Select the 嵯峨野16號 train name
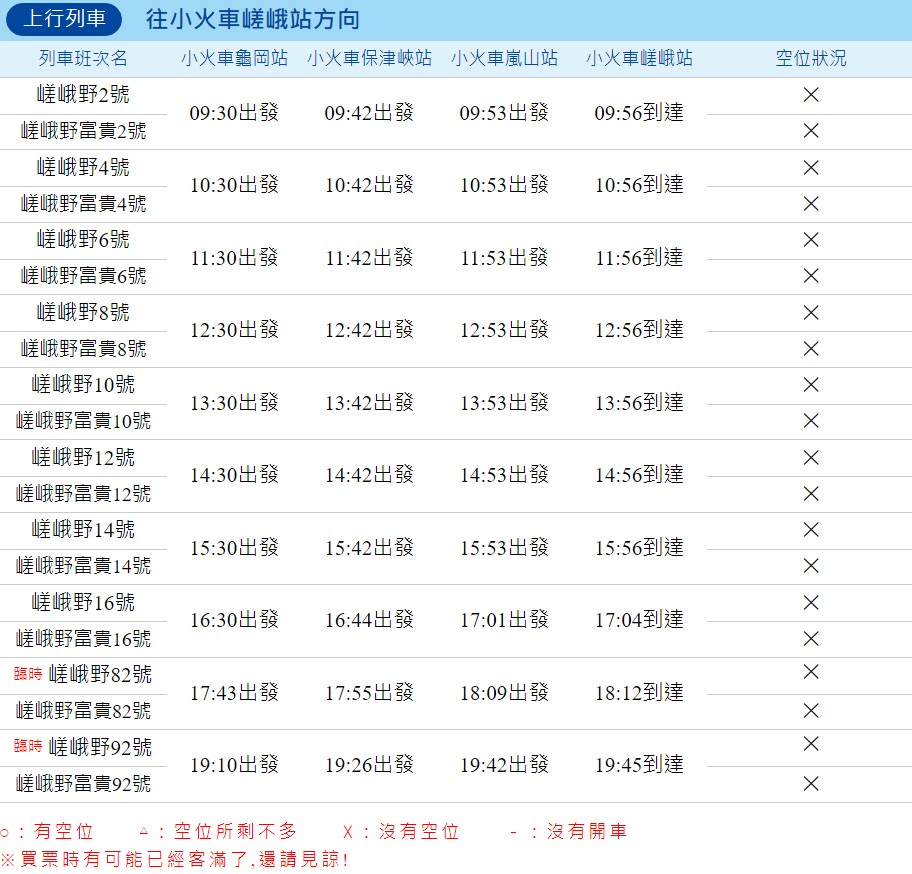 (83, 602)
